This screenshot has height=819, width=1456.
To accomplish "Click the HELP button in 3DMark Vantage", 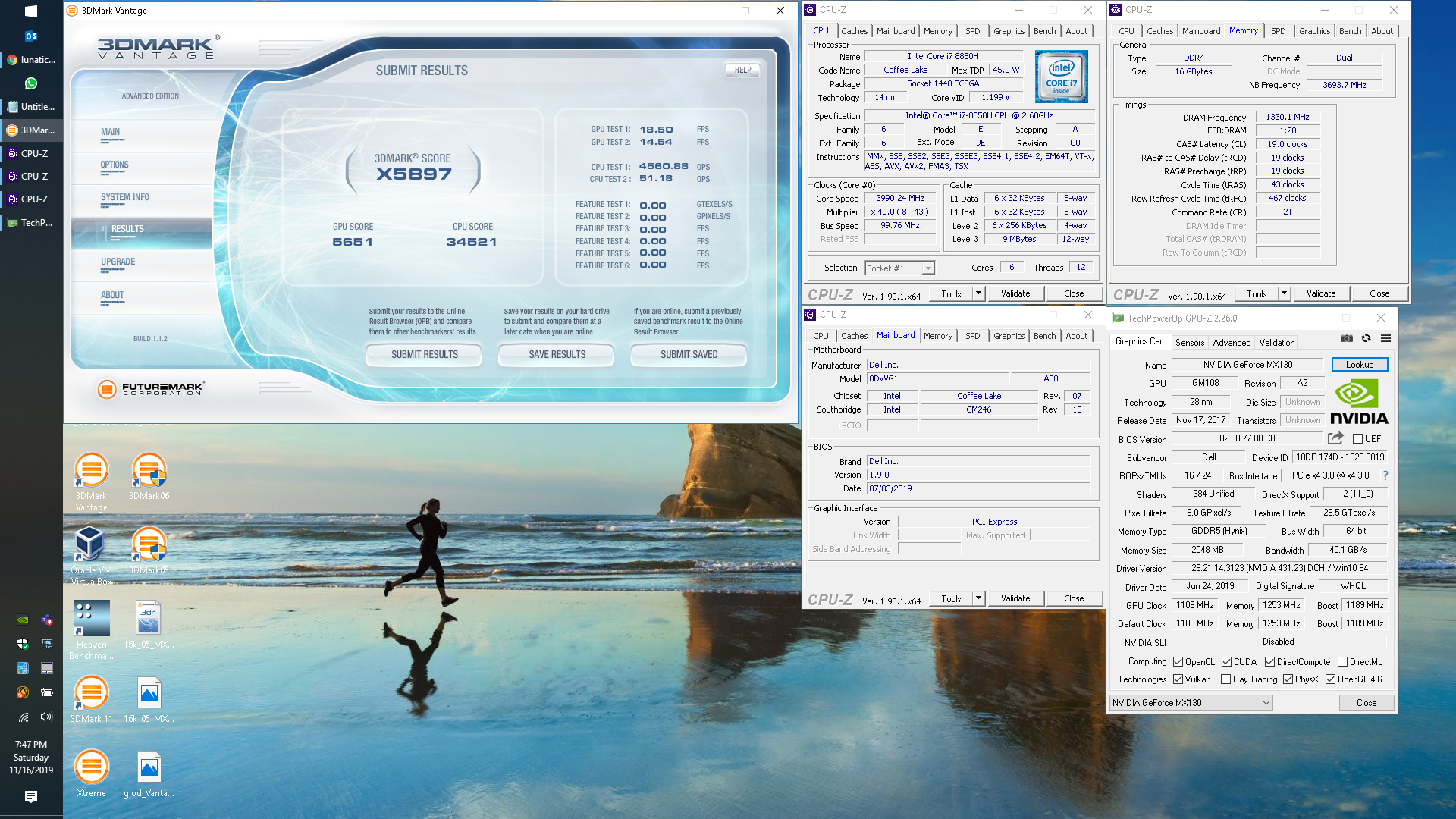I will coord(742,70).
